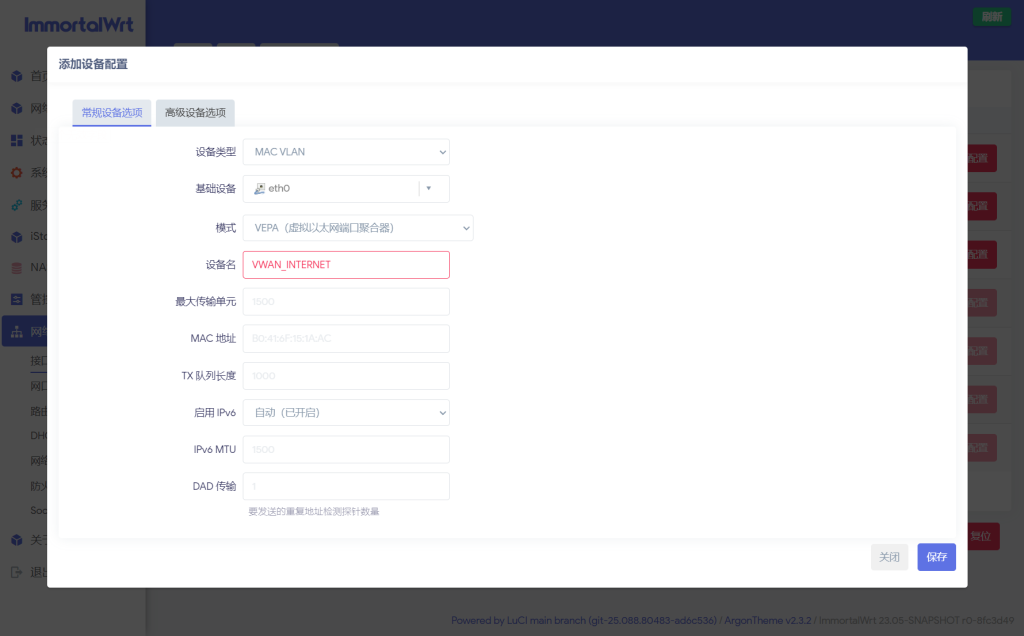1024x636 pixels.
Task: Focus the 最大传输单元 MTU input field
Action: (346, 301)
